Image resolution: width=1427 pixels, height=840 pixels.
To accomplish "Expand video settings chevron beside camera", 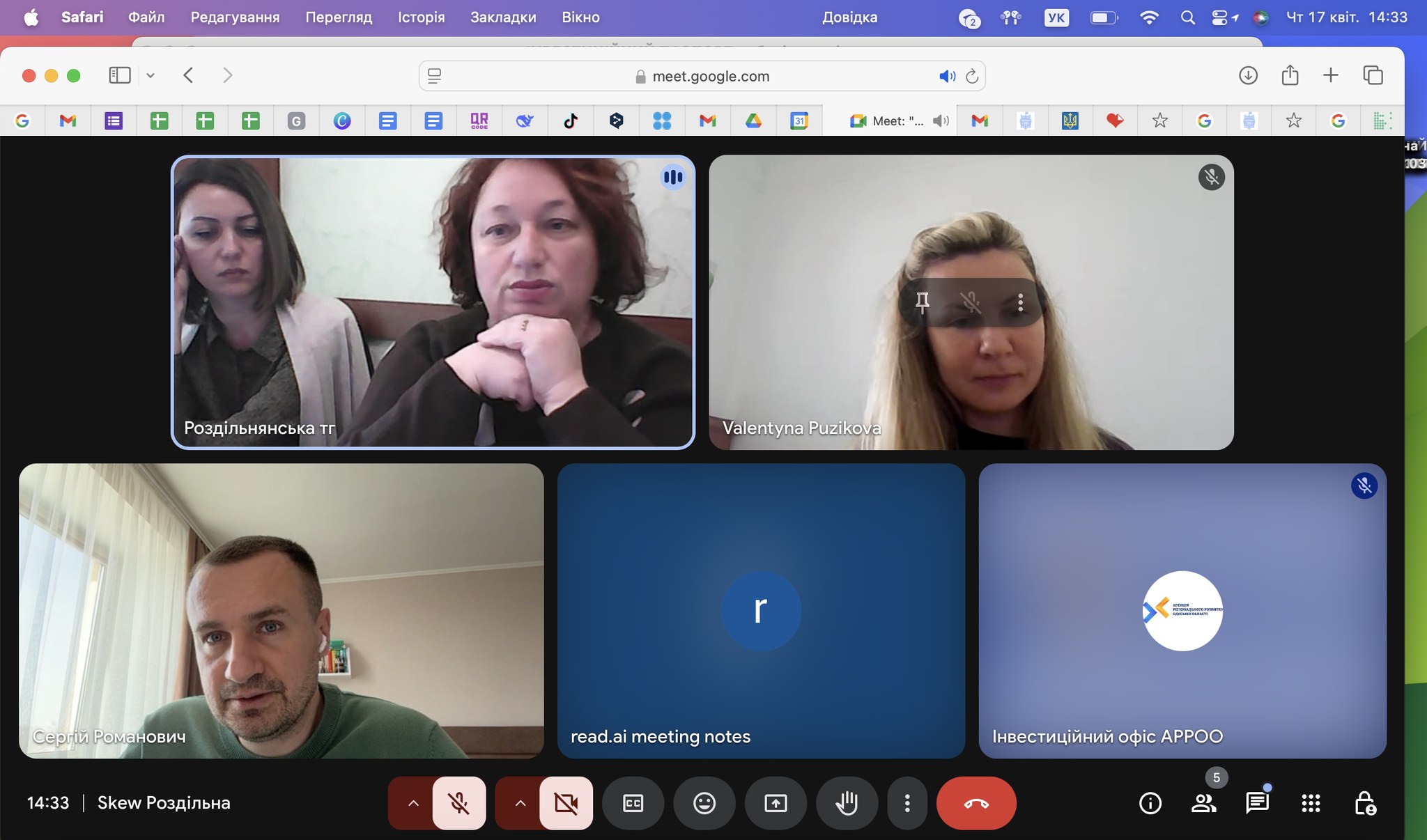I will point(520,803).
